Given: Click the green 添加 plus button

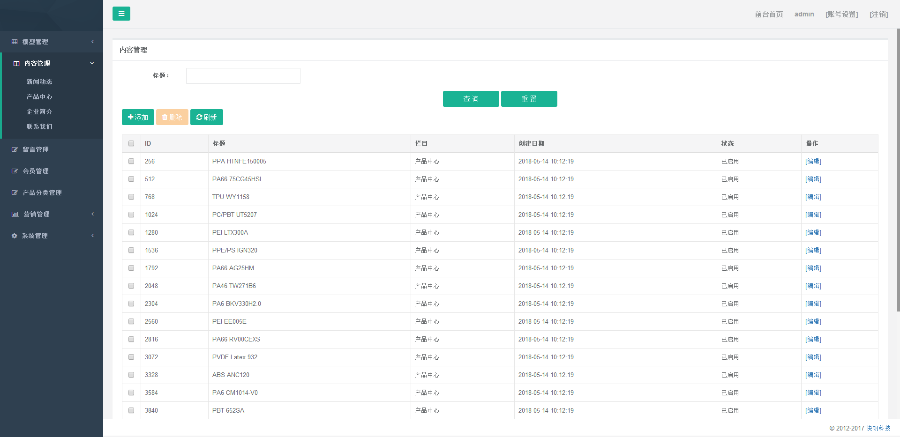Looking at the screenshot, I should click(137, 117).
